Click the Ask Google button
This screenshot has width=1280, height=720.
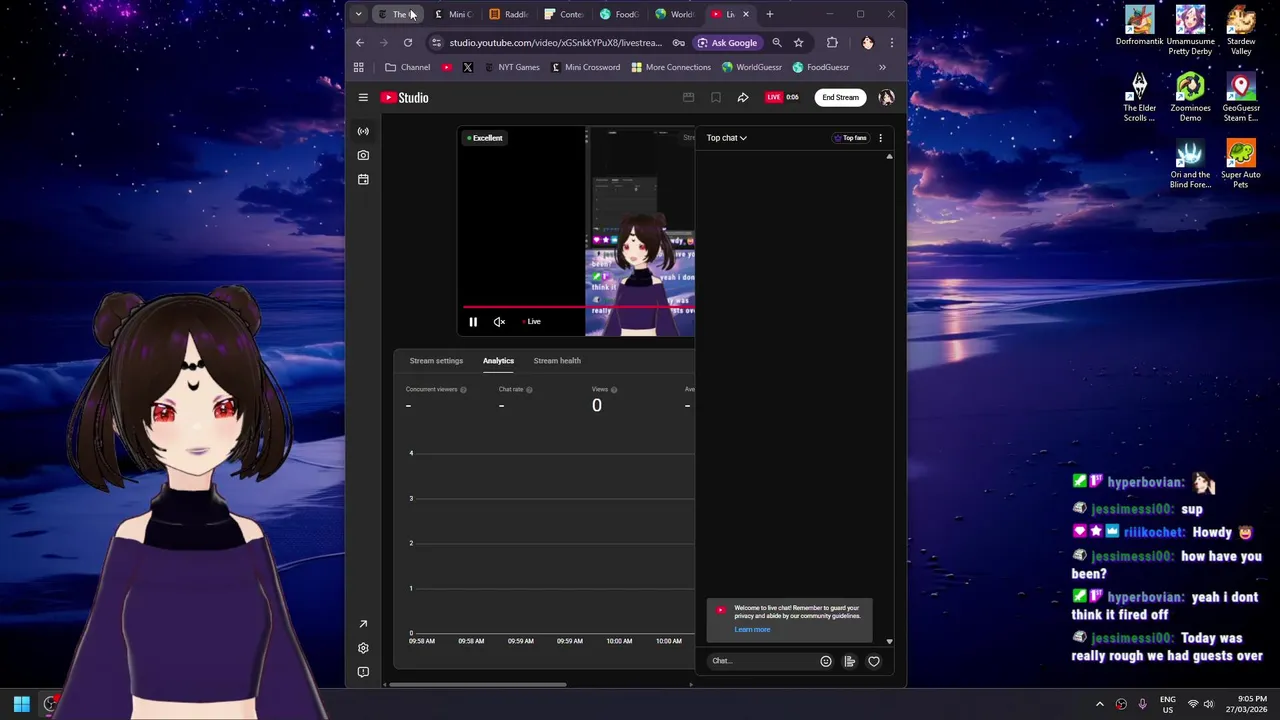point(727,43)
